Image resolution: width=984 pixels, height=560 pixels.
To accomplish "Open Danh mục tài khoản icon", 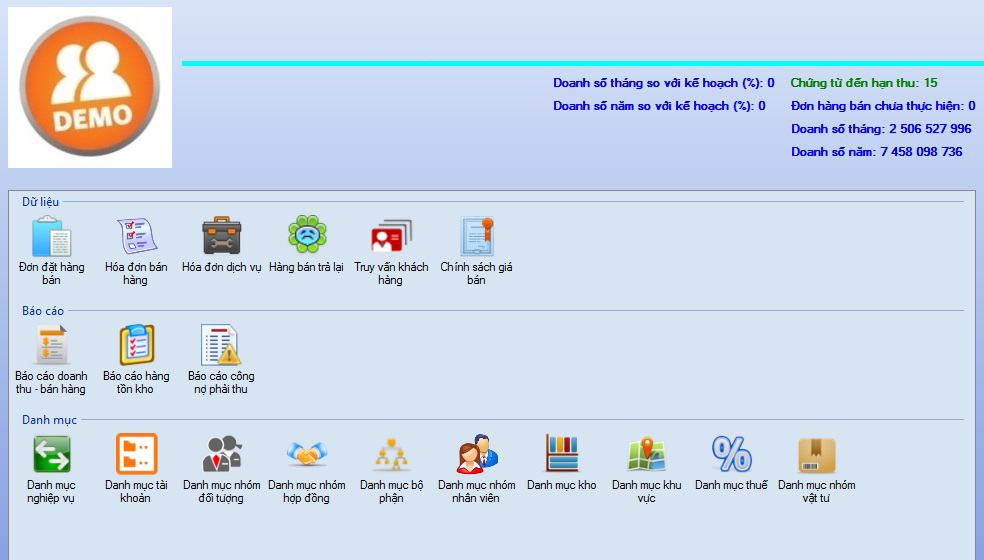I will point(136,454).
